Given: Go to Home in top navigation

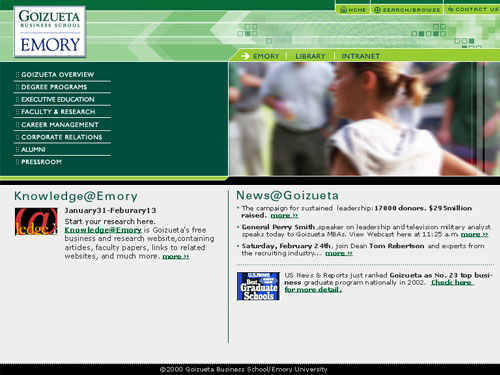Looking at the screenshot, I should point(353,10).
